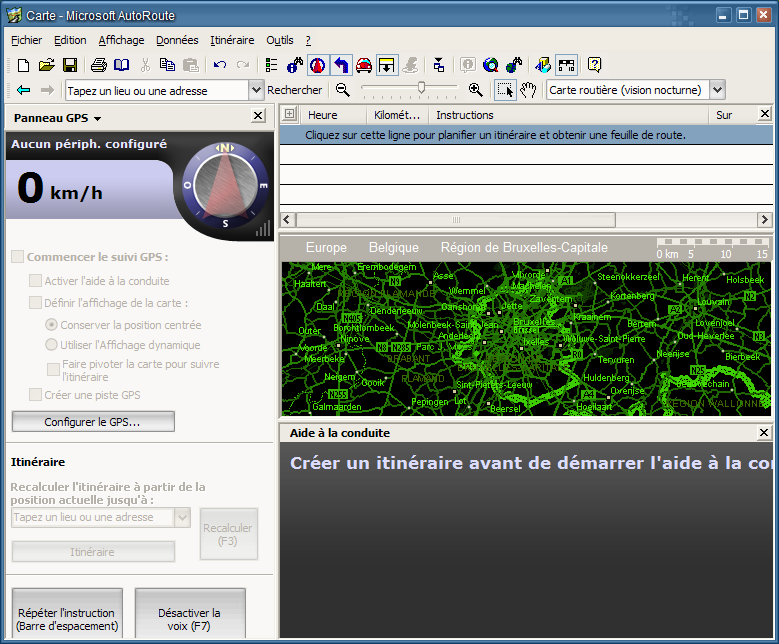This screenshot has height=644, width=779.
Task: Click the green back arrow
Action: 23,90
